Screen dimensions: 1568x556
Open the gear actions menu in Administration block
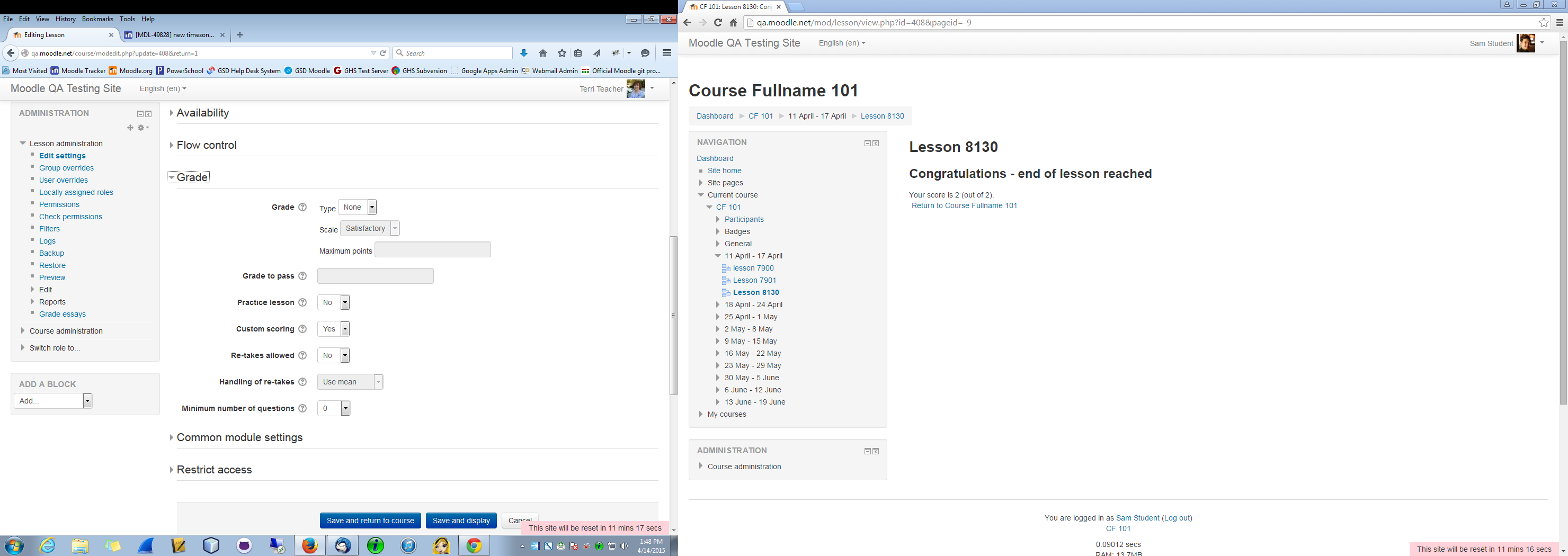143,128
